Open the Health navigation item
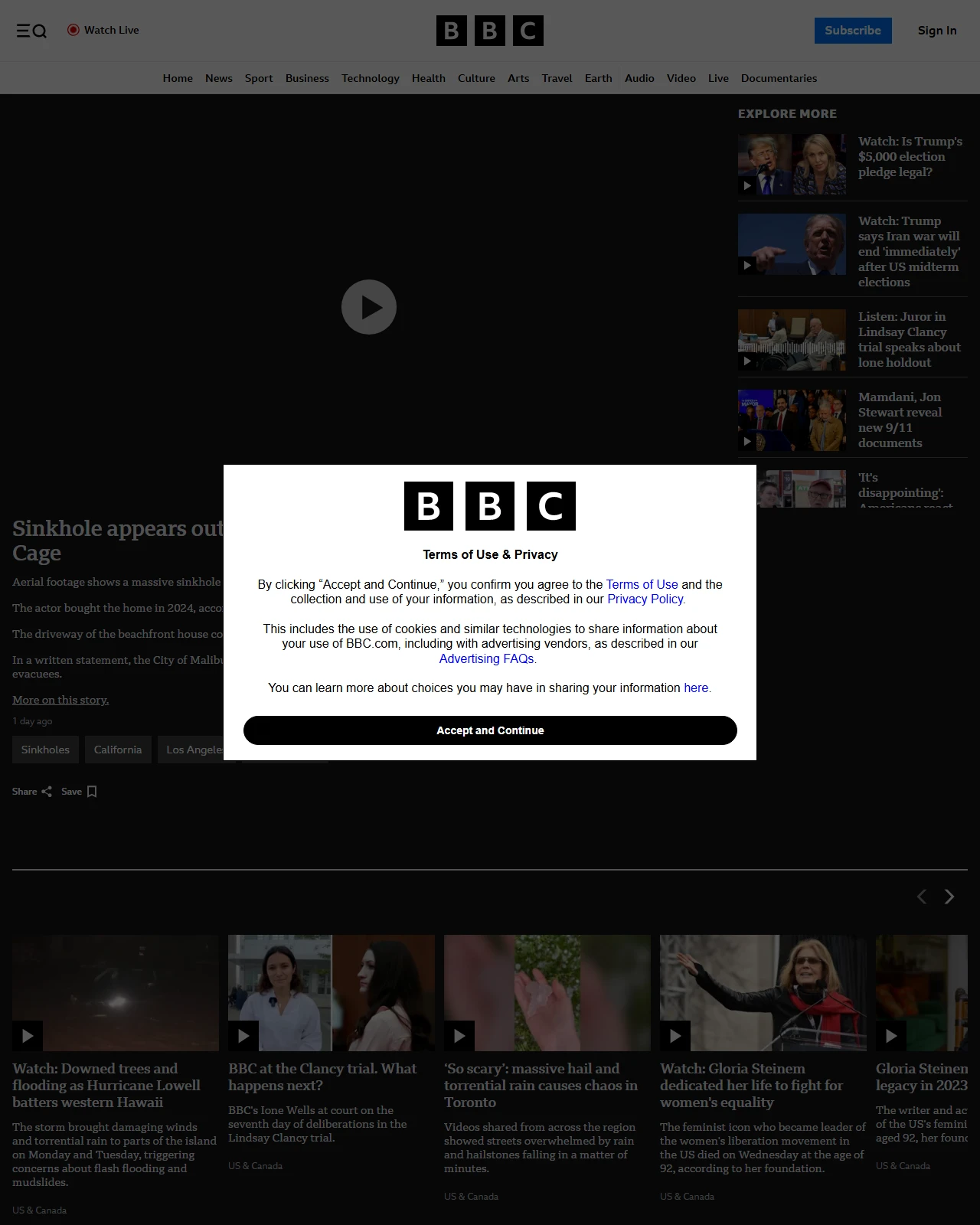Screen dimensions: 980x1225 click(429, 78)
